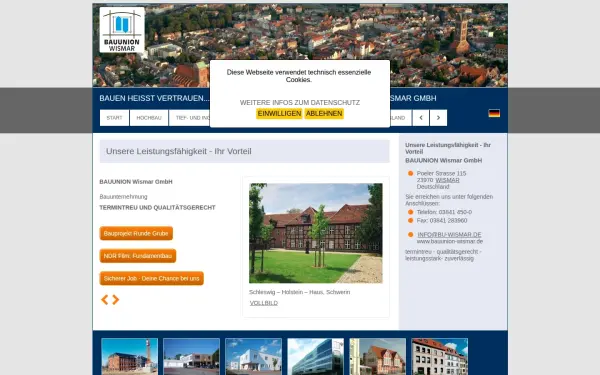
Task: Select the German flag language icon
Action: pyautogui.click(x=494, y=113)
